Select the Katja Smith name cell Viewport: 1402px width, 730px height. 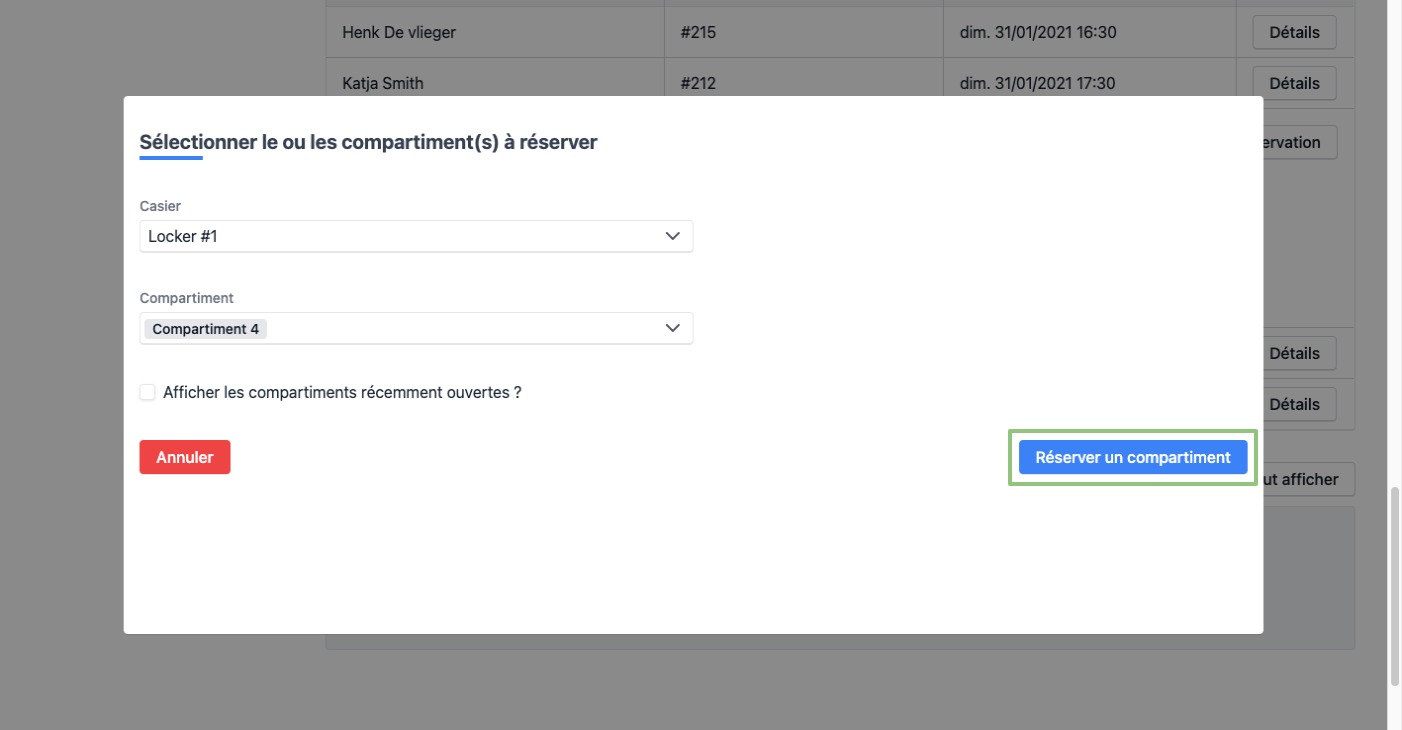pyautogui.click(x=383, y=83)
